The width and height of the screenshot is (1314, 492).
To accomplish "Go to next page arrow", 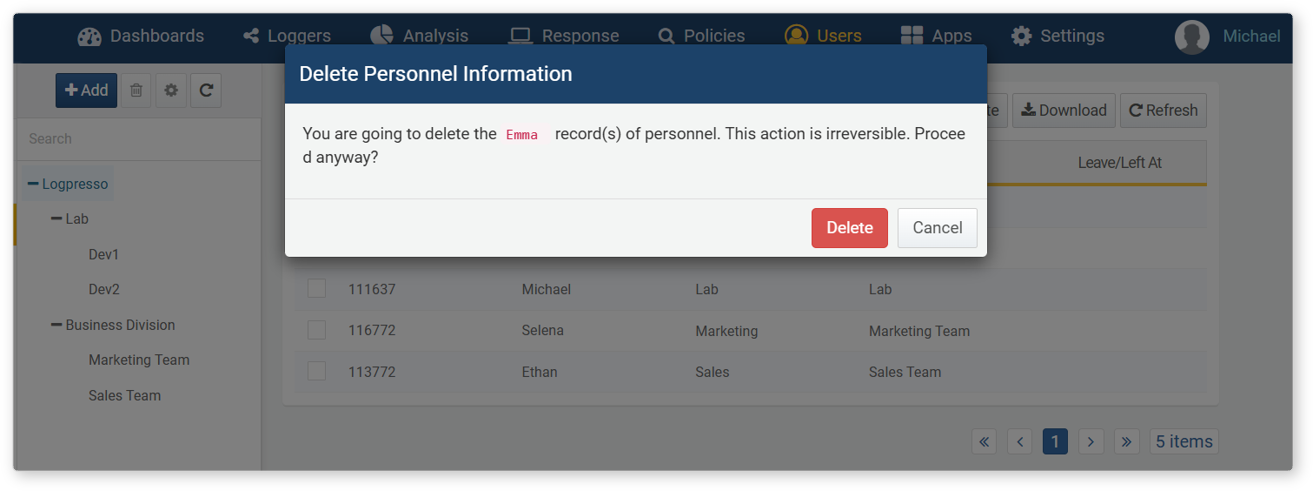I will click(x=1091, y=441).
